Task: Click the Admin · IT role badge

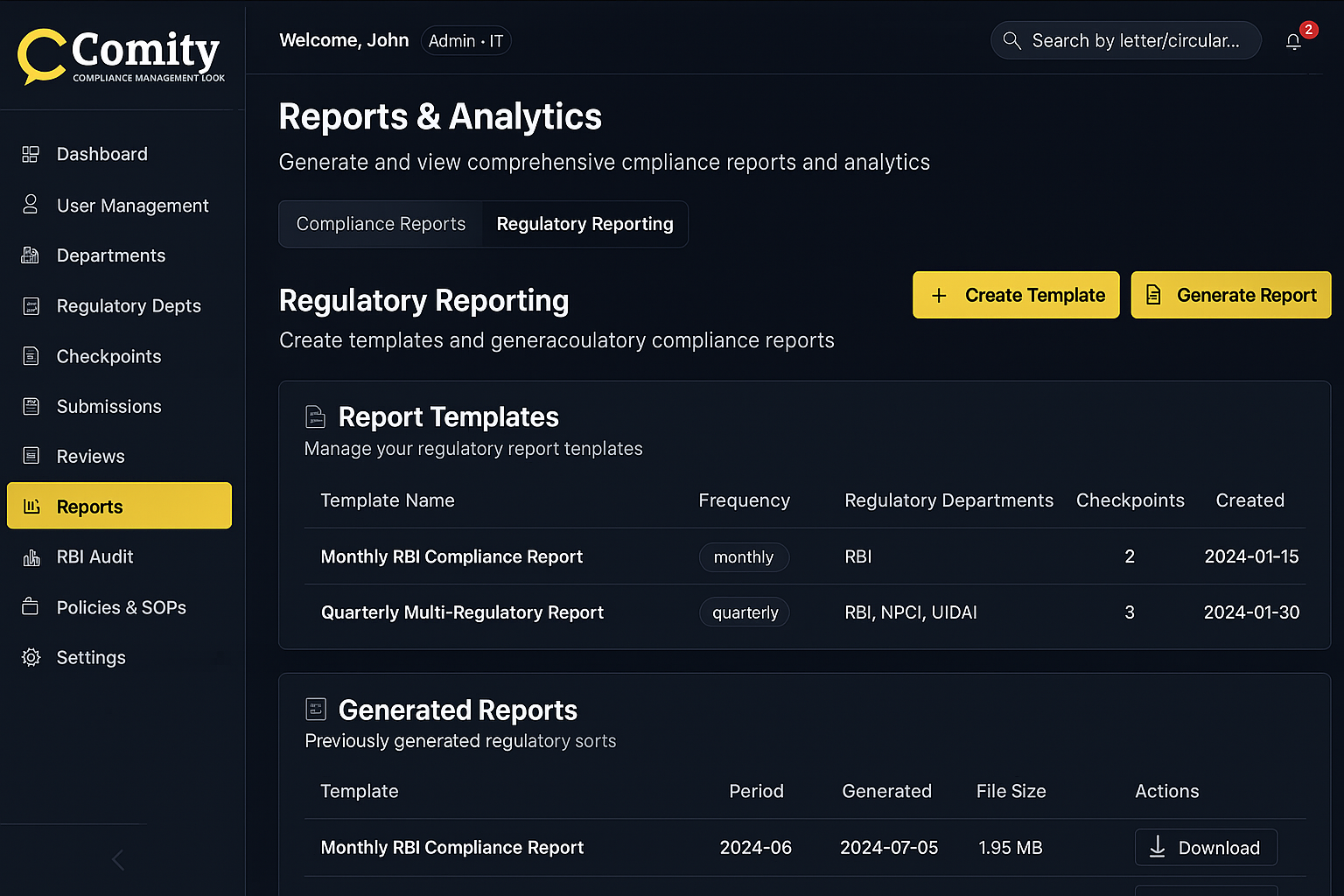Action: pyautogui.click(x=465, y=41)
